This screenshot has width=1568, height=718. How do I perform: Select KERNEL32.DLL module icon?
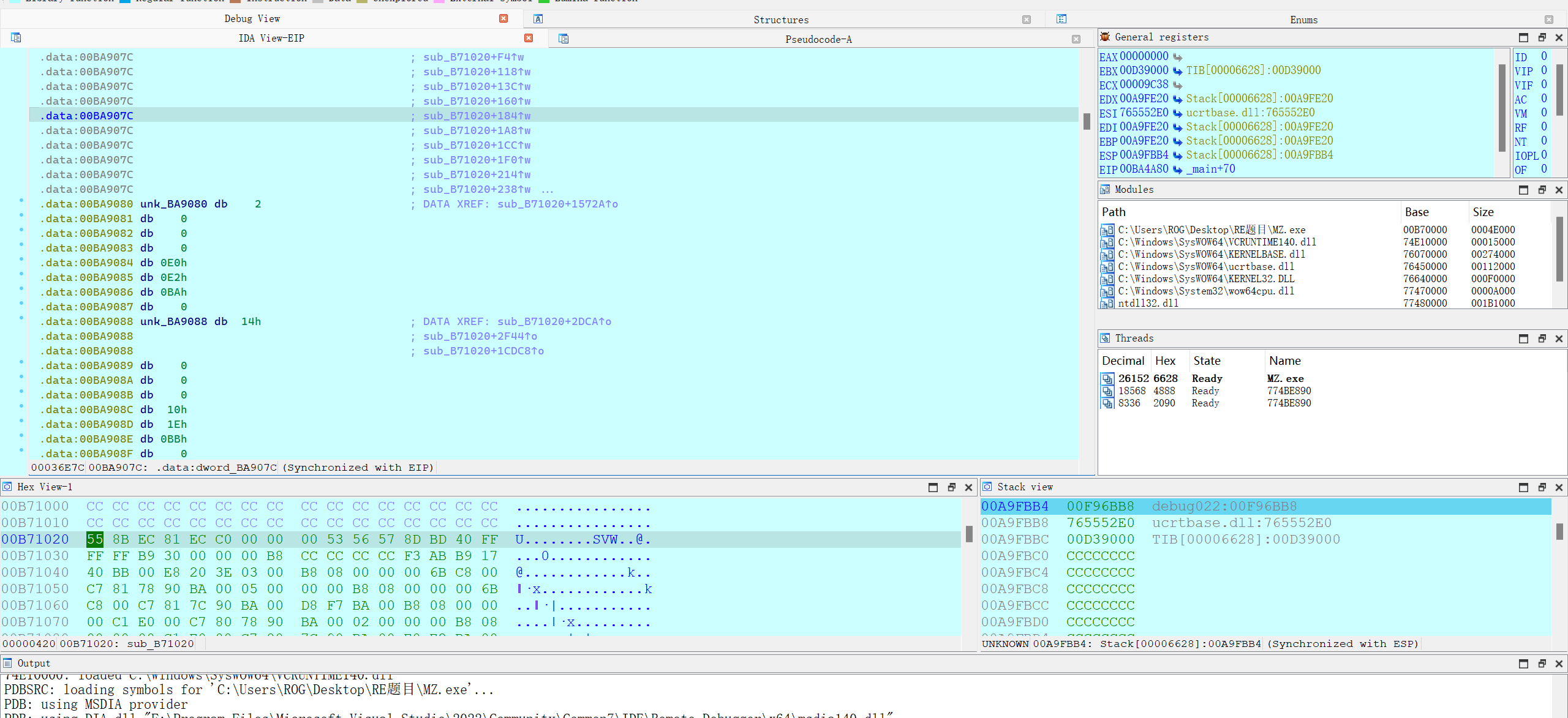[x=1107, y=279]
